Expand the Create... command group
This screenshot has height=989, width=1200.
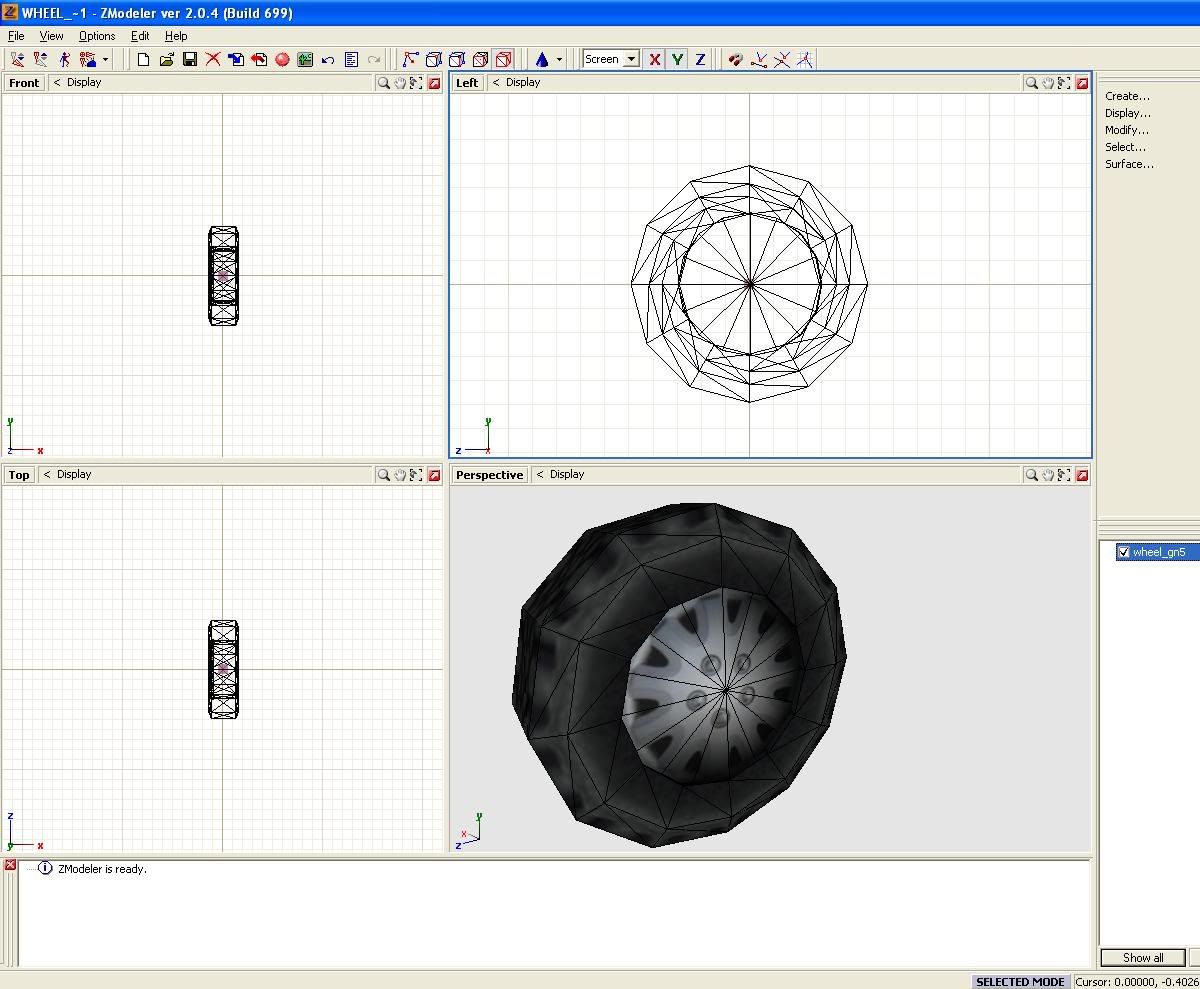click(1127, 96)
